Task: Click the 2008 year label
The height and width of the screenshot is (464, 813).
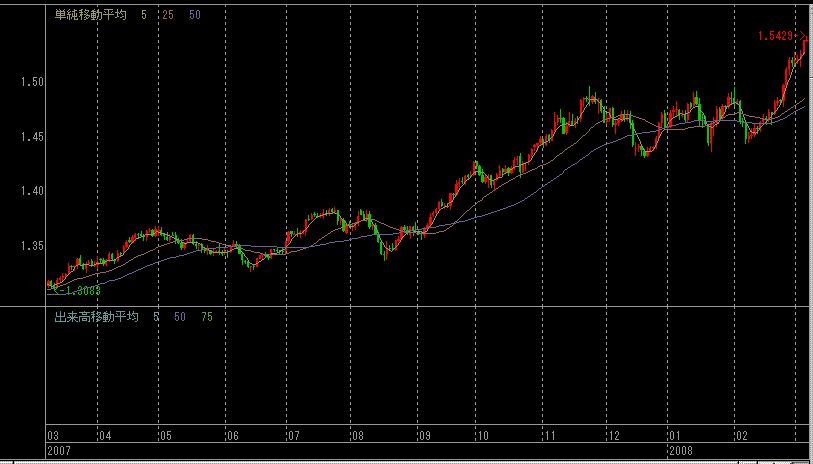Action: tap(680, 449)
